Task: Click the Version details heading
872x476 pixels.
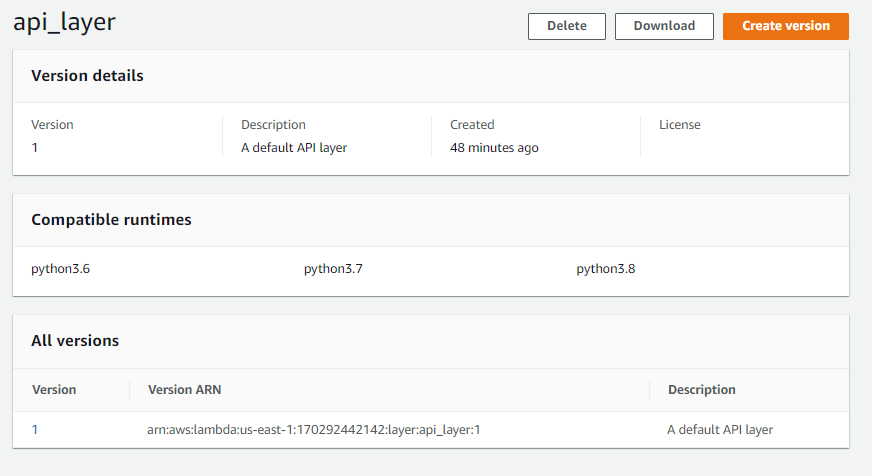Action: click(87, 76)
